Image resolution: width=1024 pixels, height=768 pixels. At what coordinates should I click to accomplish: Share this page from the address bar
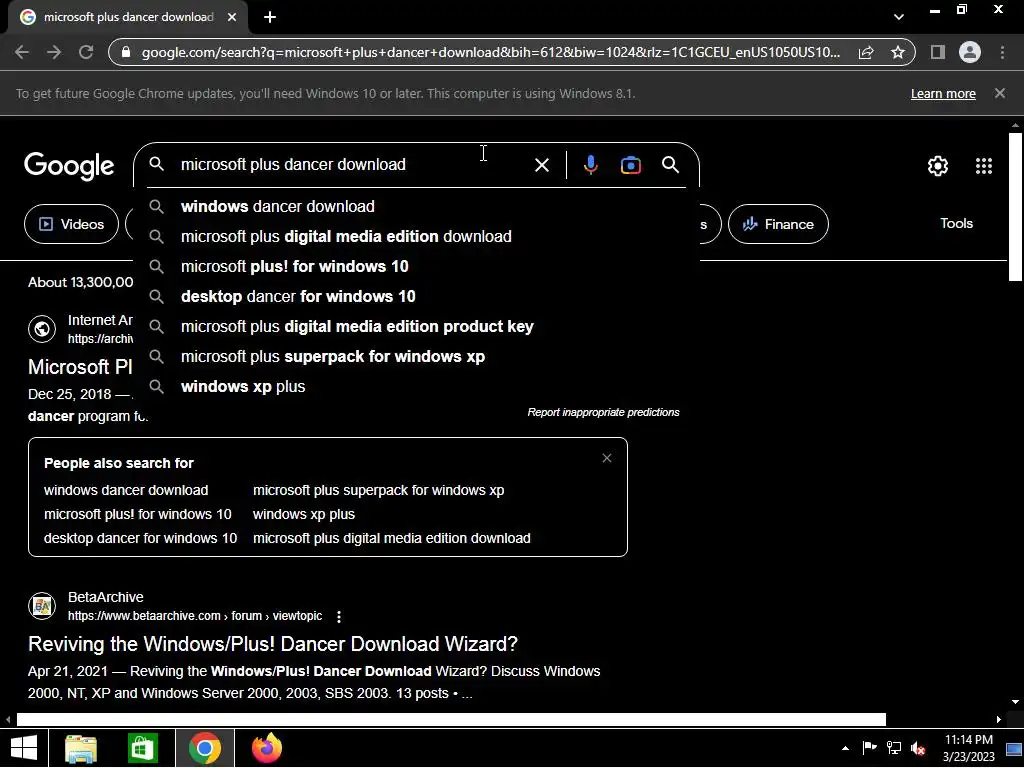pyautogui.click(x=866, y=52)
